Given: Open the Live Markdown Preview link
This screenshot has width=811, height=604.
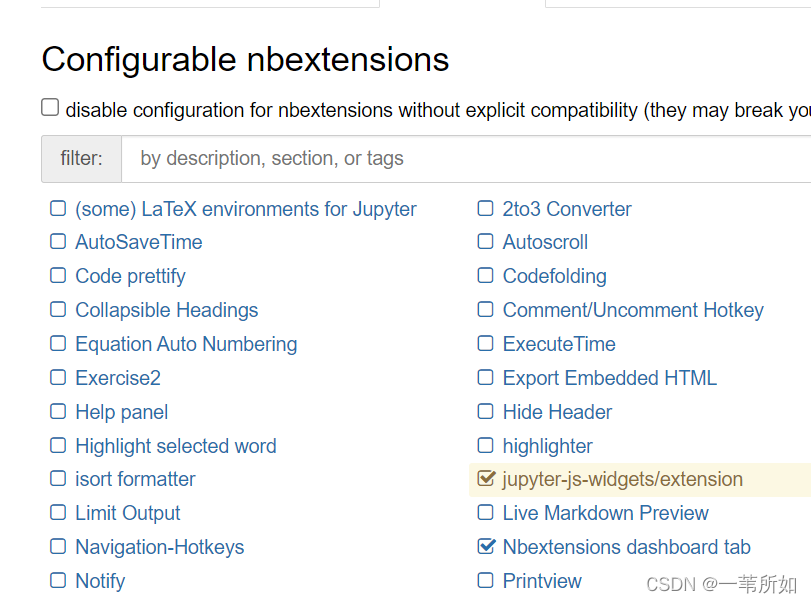Looking at the screenshot, I should pyautogui.click(x=605, y=513).
